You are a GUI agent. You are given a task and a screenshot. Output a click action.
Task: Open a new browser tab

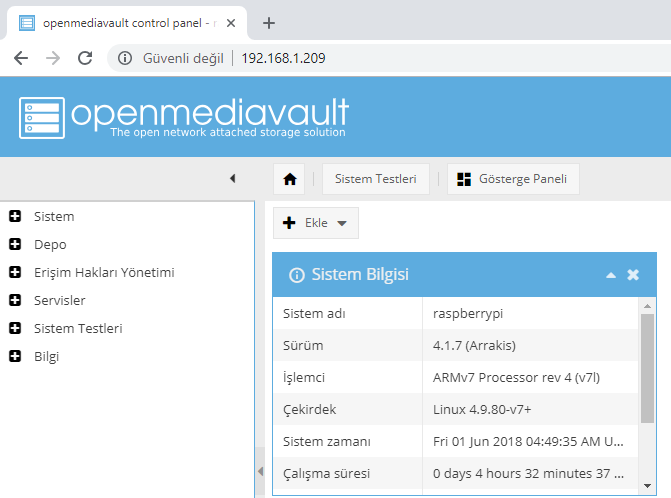tap(269, 23)
